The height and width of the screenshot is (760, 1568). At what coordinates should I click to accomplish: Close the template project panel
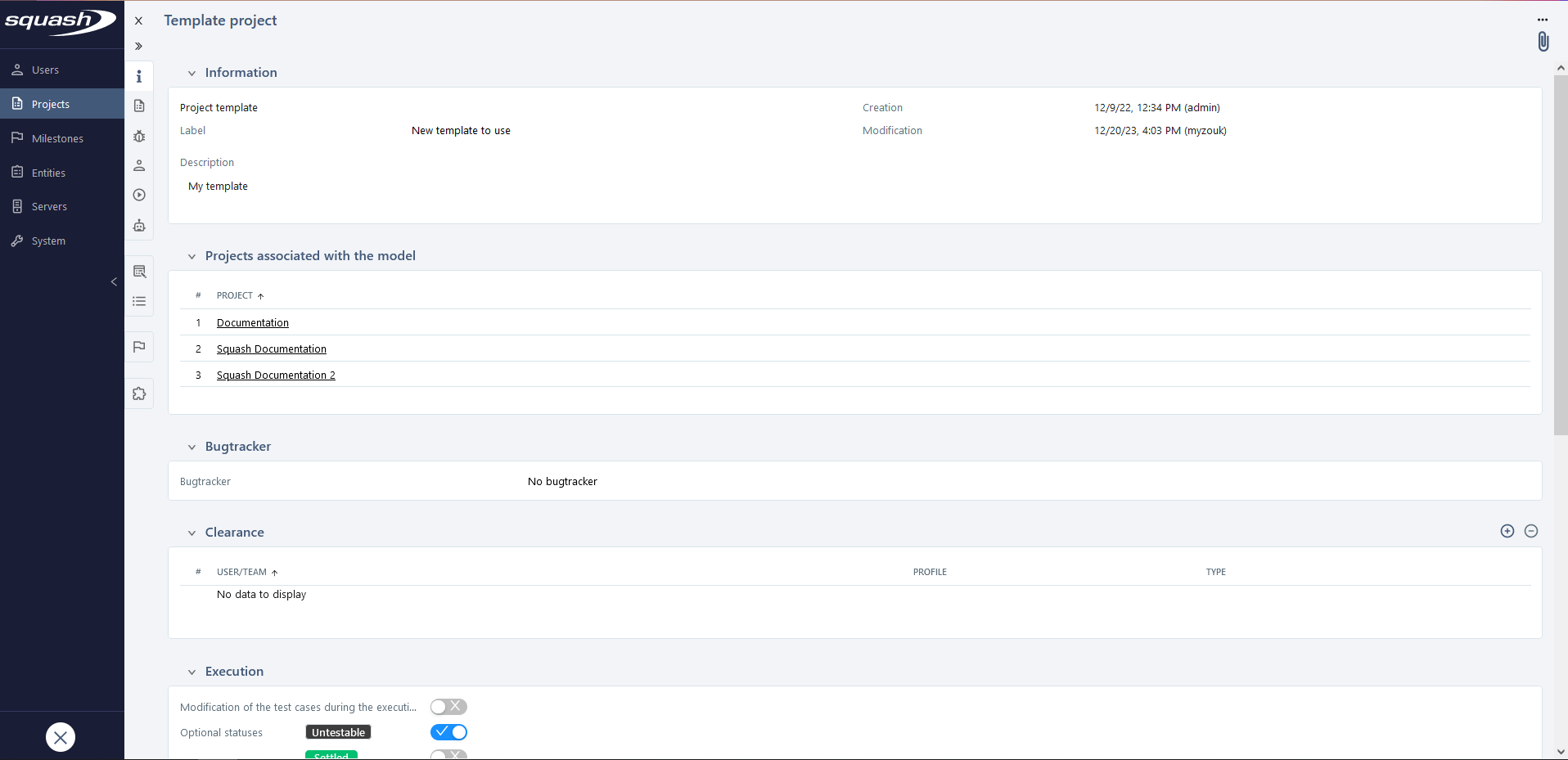point(138,21)
